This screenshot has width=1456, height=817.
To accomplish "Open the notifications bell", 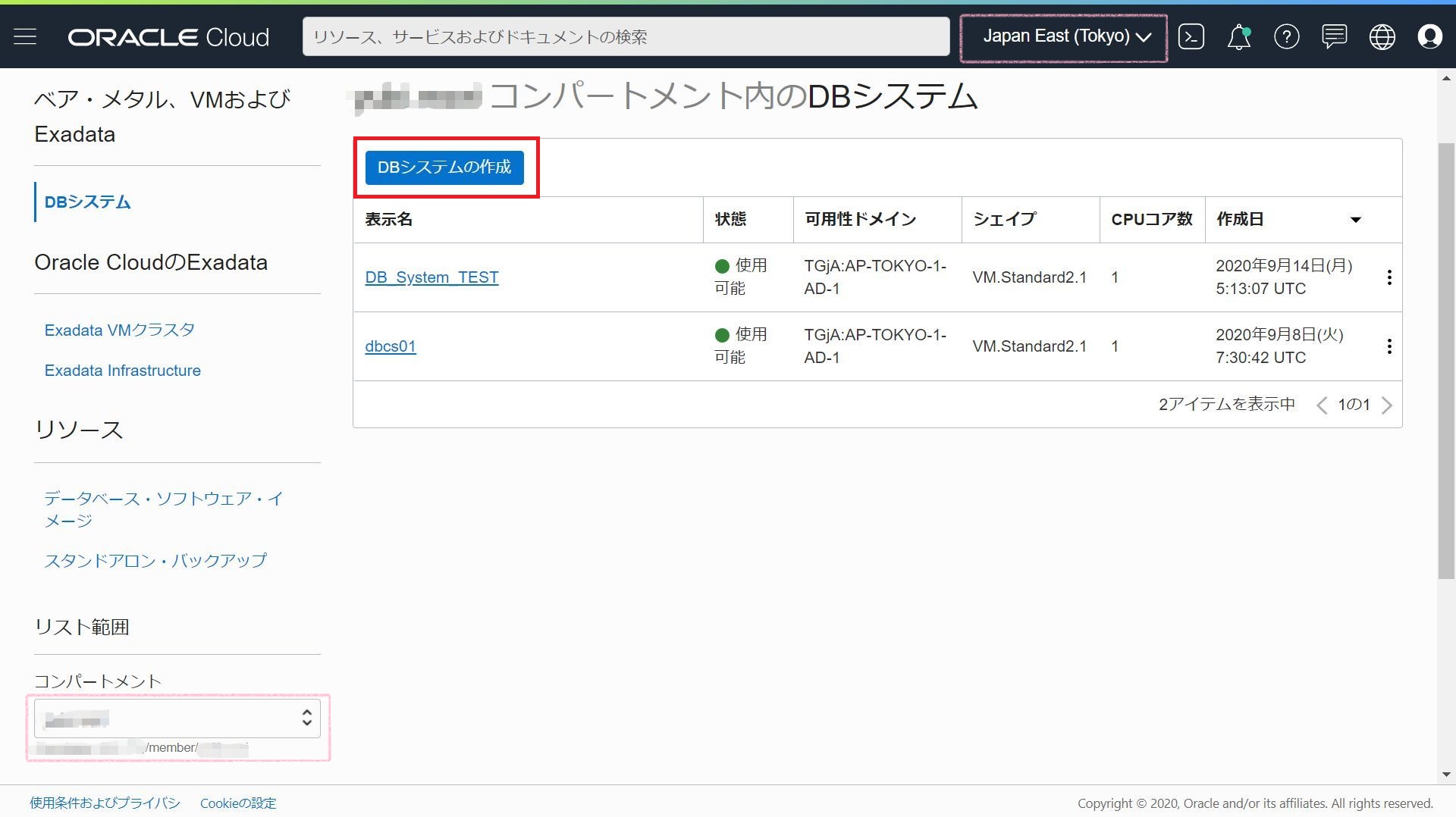I will (1238, 36).
